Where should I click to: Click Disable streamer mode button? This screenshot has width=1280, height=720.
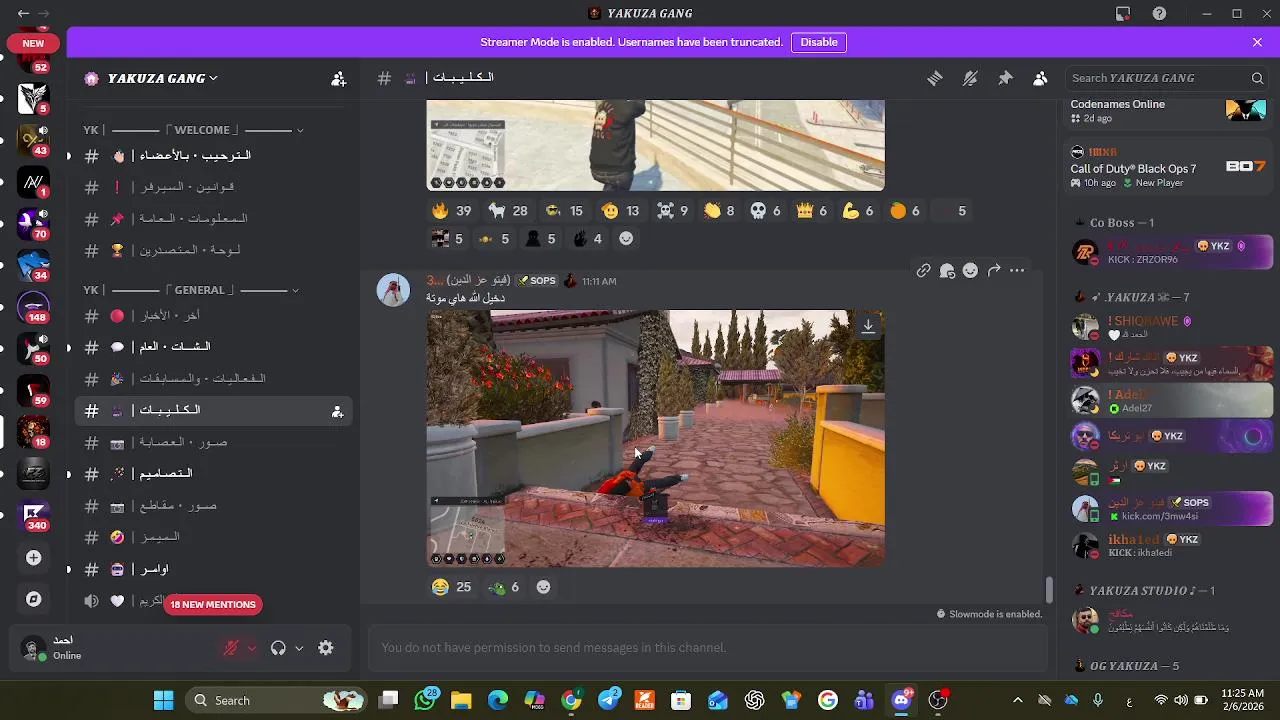[818, 42]
